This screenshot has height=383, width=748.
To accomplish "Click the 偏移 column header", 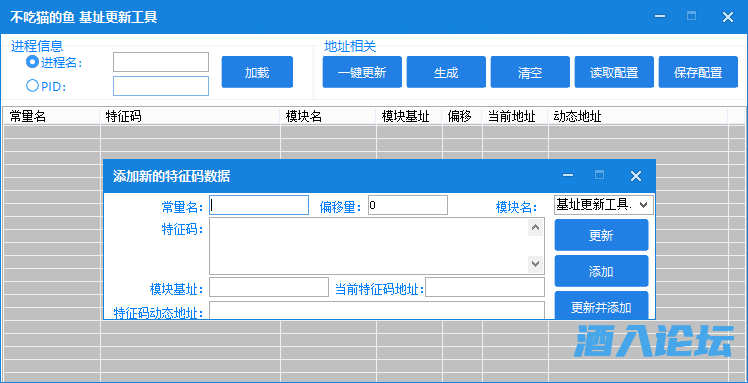I will (x=462, y=116).
